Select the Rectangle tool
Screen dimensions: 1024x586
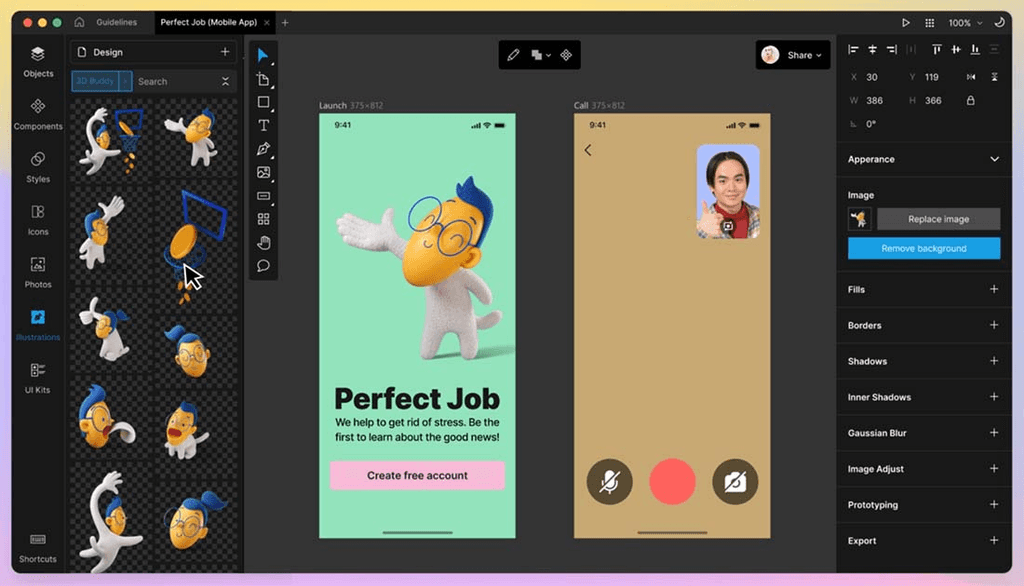pos(264,102)
